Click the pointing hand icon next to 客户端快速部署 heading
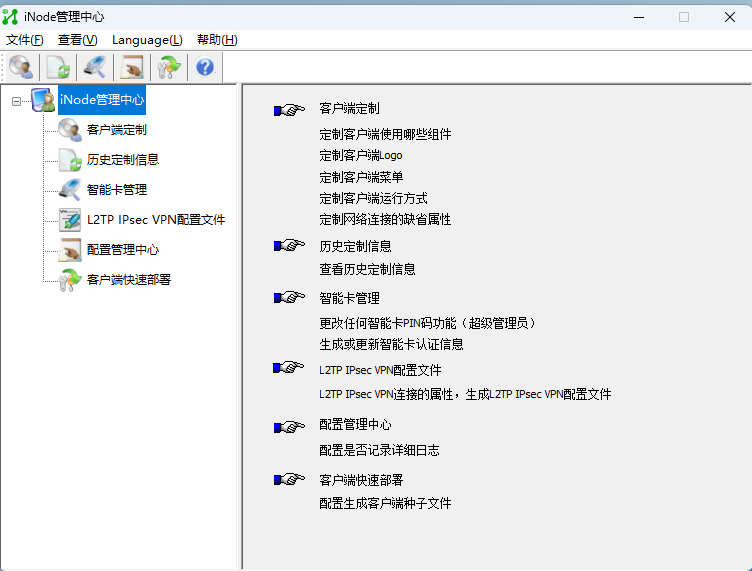This screenshot has height=571, width=752. 289,479
